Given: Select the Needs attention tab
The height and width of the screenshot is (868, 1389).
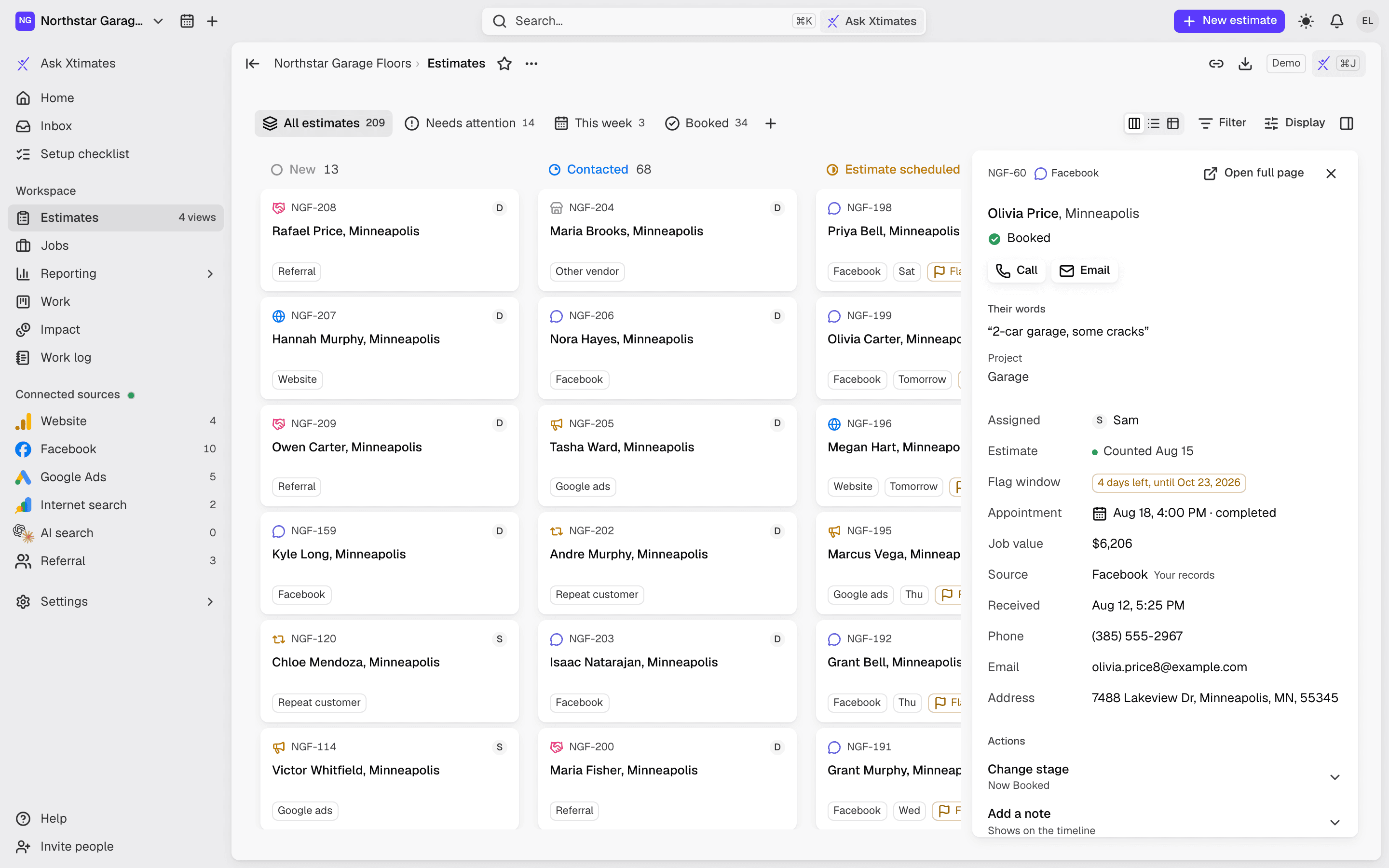Looking at the screenshot, I should coord(469,123).
